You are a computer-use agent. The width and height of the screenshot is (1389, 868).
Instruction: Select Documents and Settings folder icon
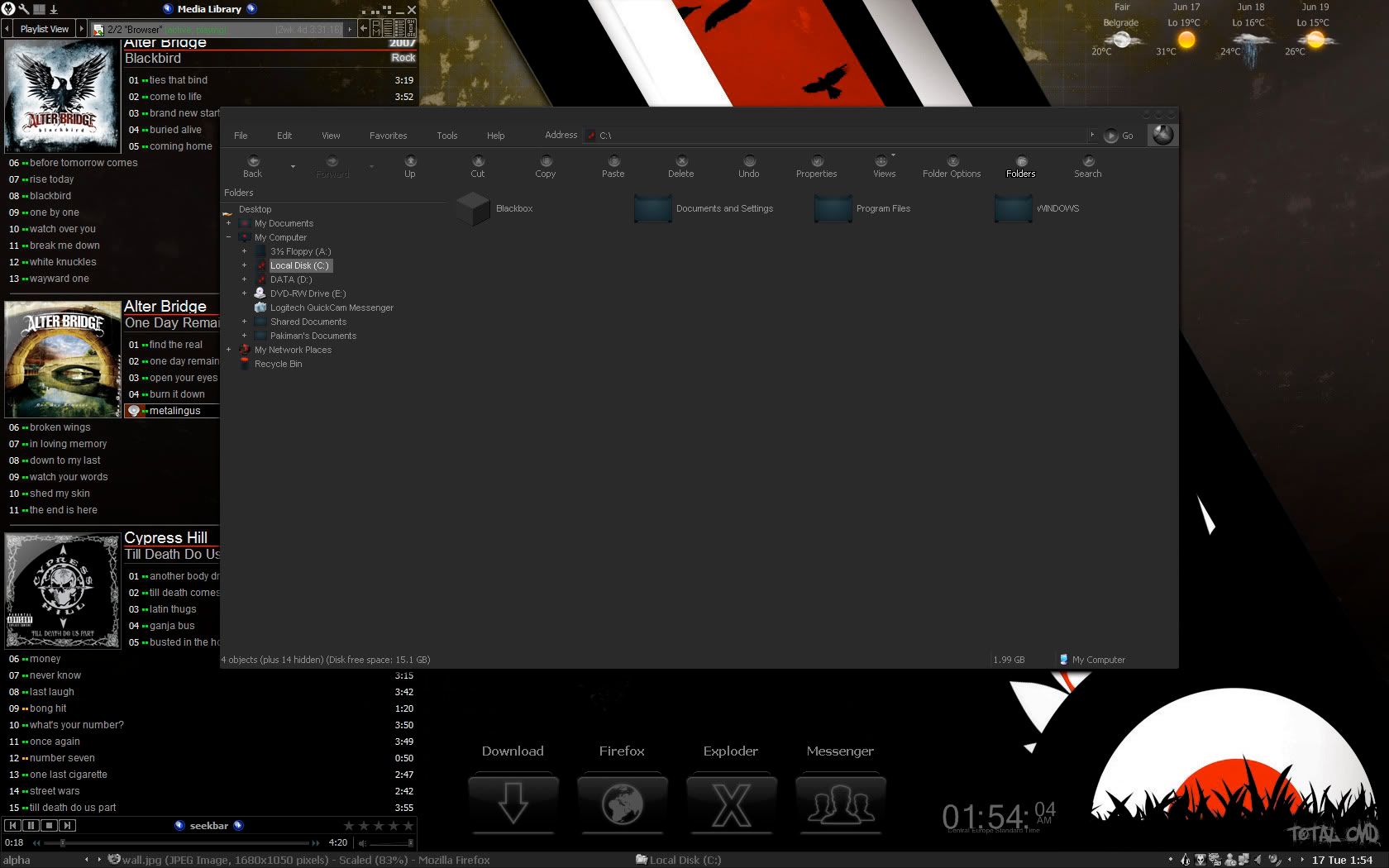click(652, 208)
